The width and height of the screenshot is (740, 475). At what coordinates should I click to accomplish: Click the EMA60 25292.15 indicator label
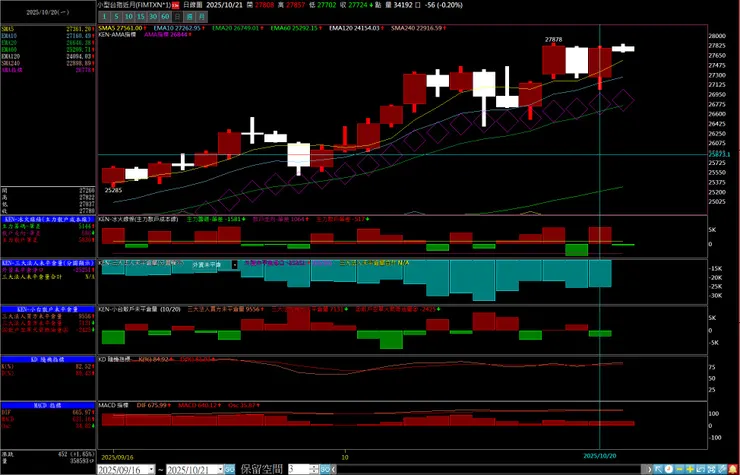click(294, 28)
